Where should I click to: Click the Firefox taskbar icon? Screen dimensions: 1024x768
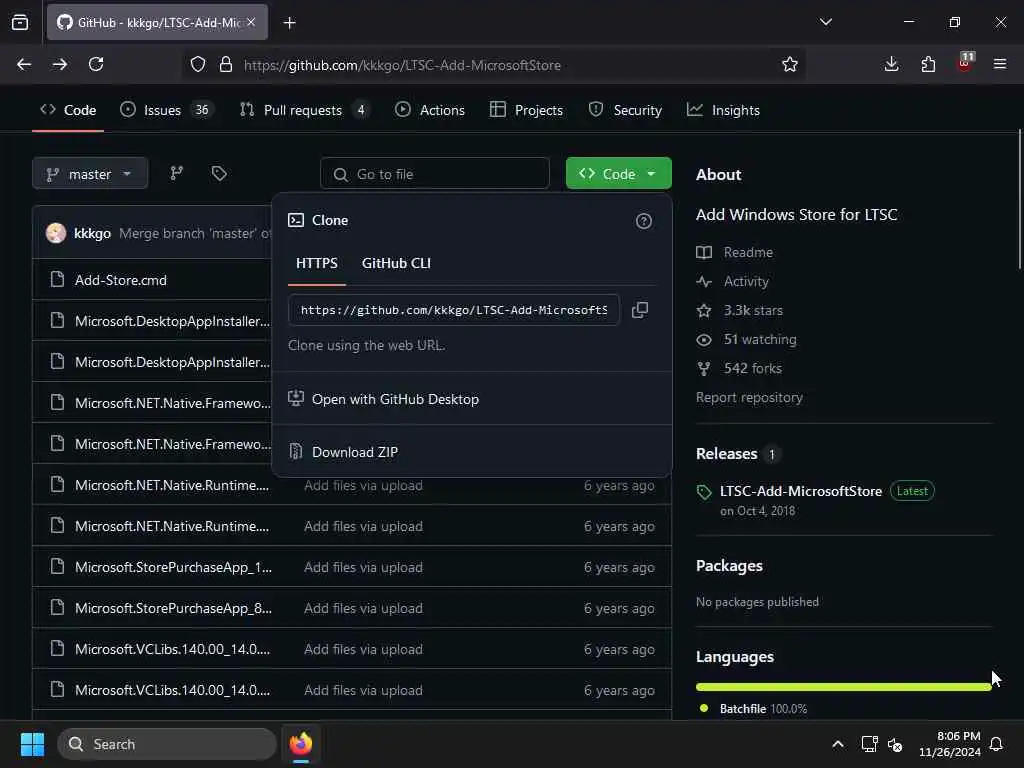coord(301,744)
